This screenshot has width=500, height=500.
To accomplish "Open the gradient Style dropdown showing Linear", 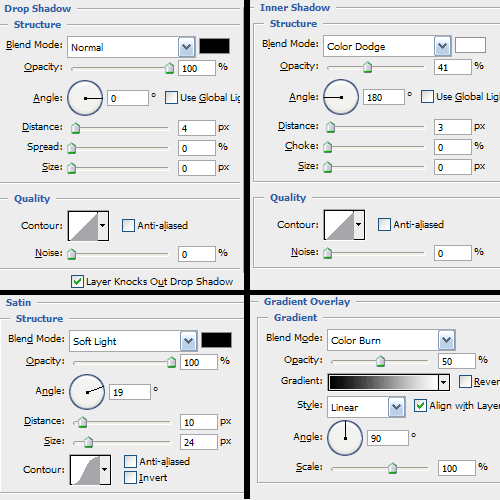I will 366,407.
